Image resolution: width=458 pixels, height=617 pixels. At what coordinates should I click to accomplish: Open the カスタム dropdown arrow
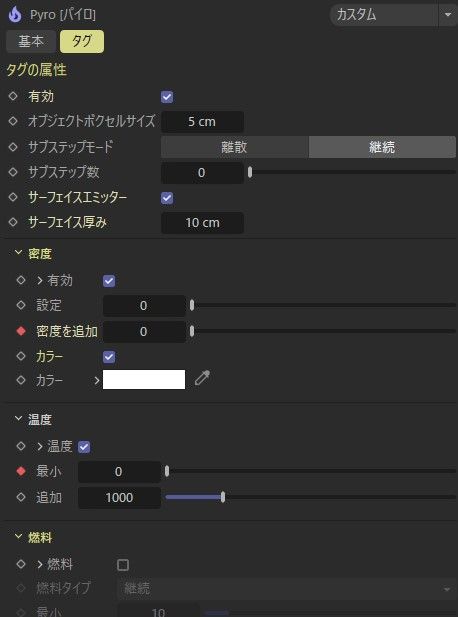[448, 15]
